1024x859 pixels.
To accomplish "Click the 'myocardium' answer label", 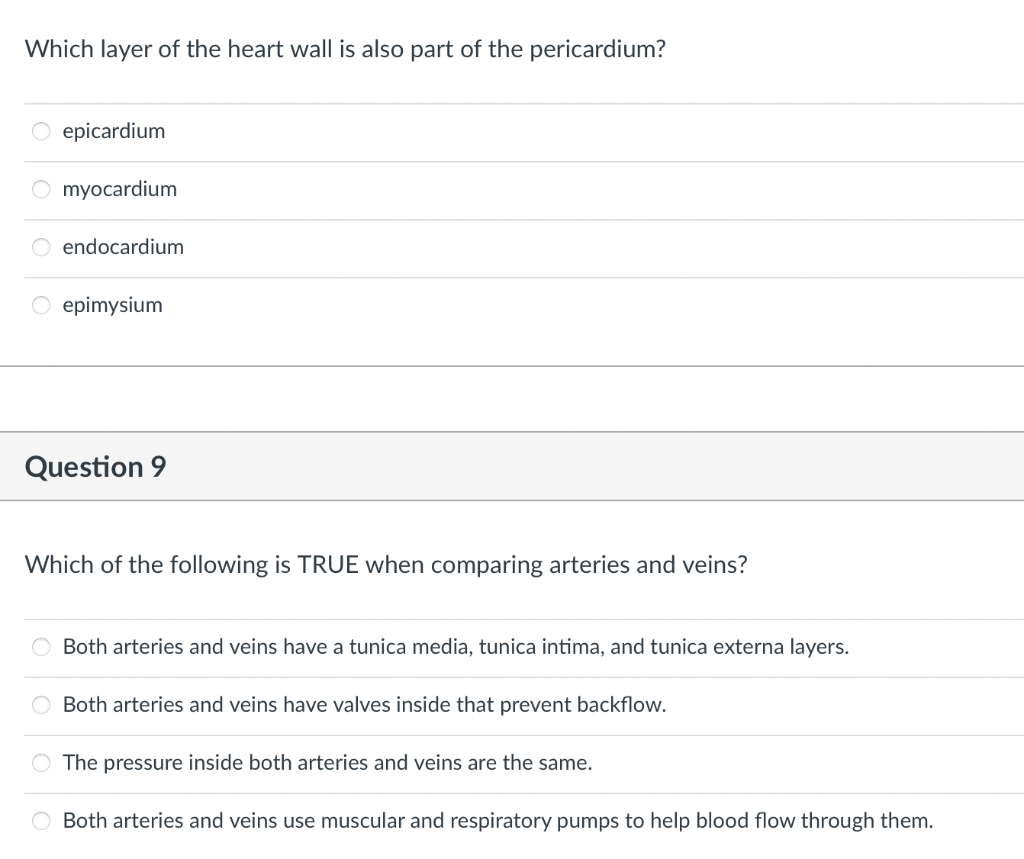I will (119, 189).
